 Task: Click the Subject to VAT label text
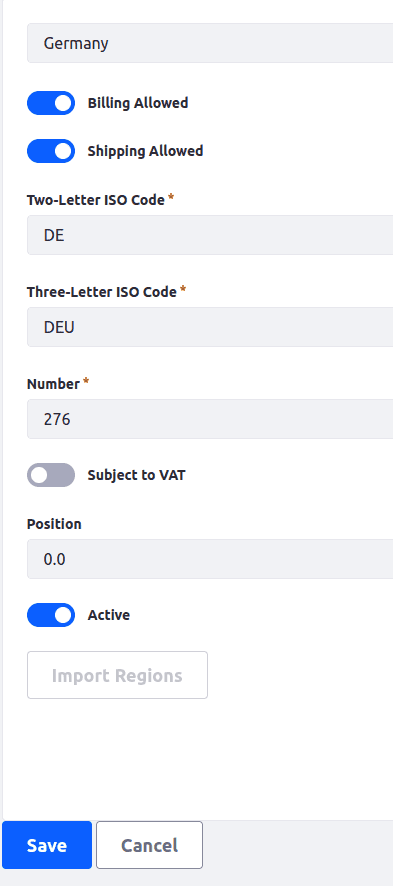pos(136,475)
